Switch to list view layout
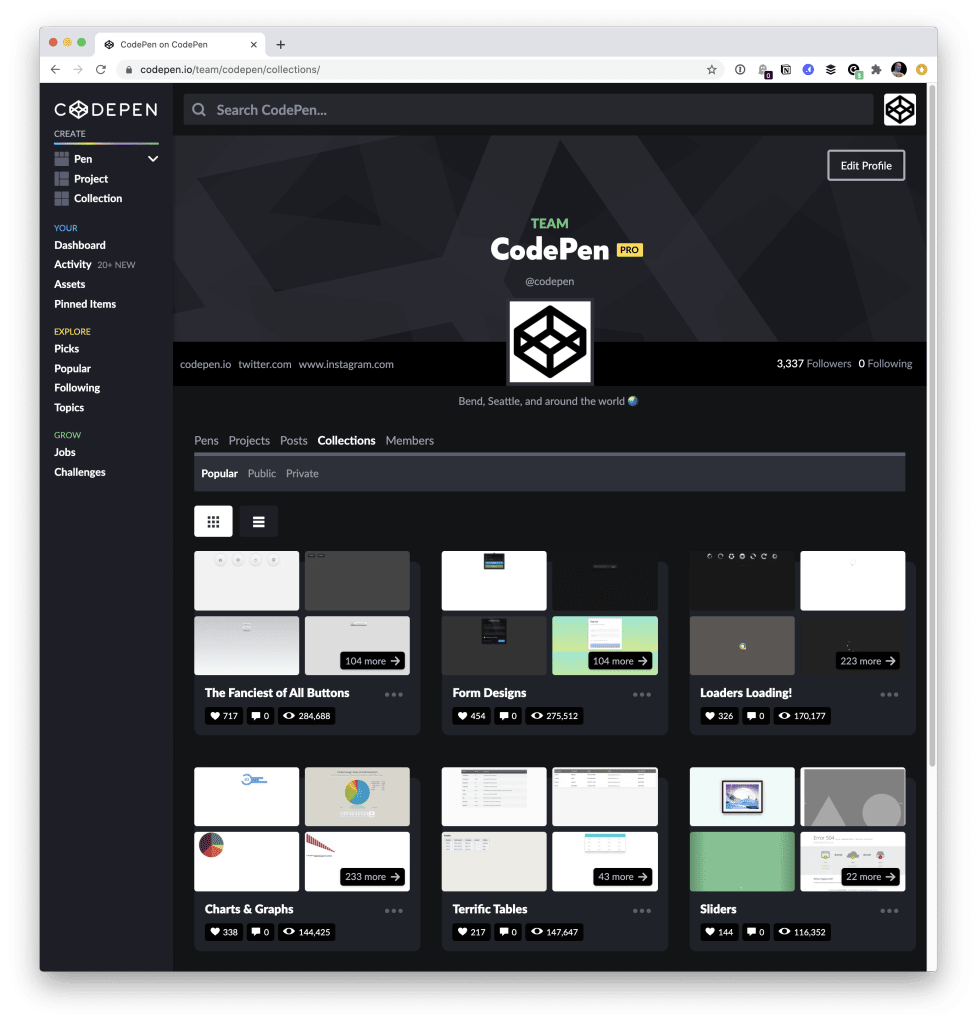The width and height of the screenshot is (977, 1024). pyautogui.click(x=259, y=521)
